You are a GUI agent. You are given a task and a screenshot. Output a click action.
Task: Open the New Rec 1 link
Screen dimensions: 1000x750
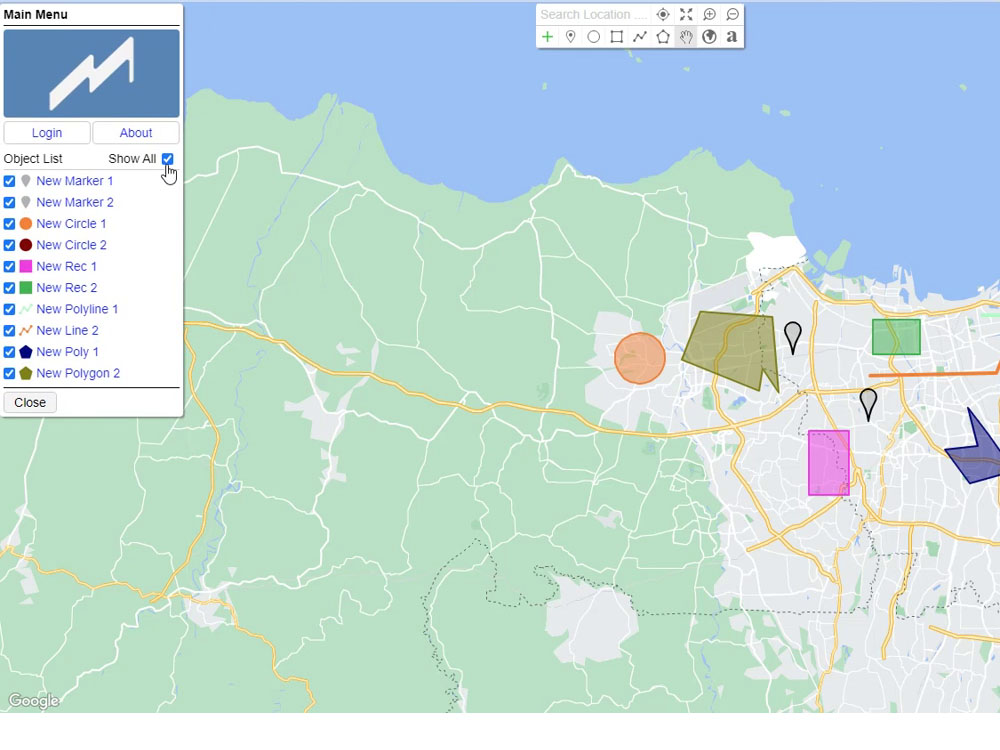(x=66, y=267)
